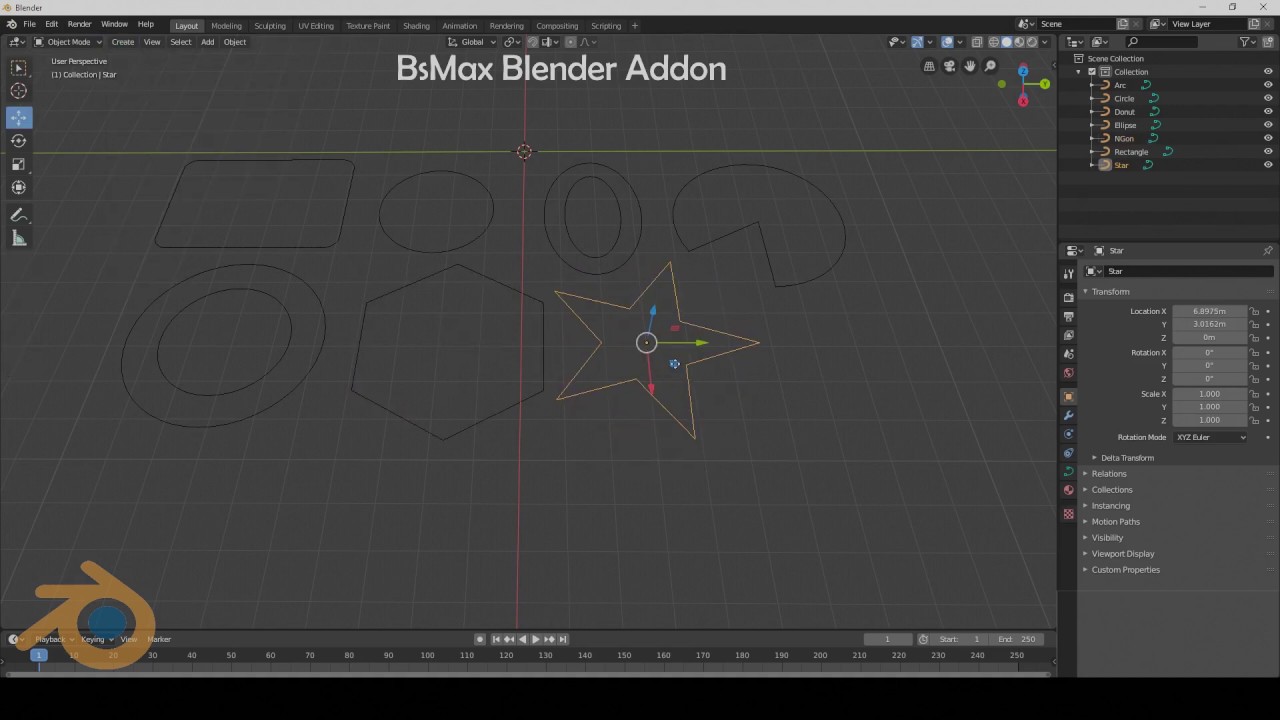Collapse the Transform panel
This screenshot has width=1280, height=720.
point(1110,292)
